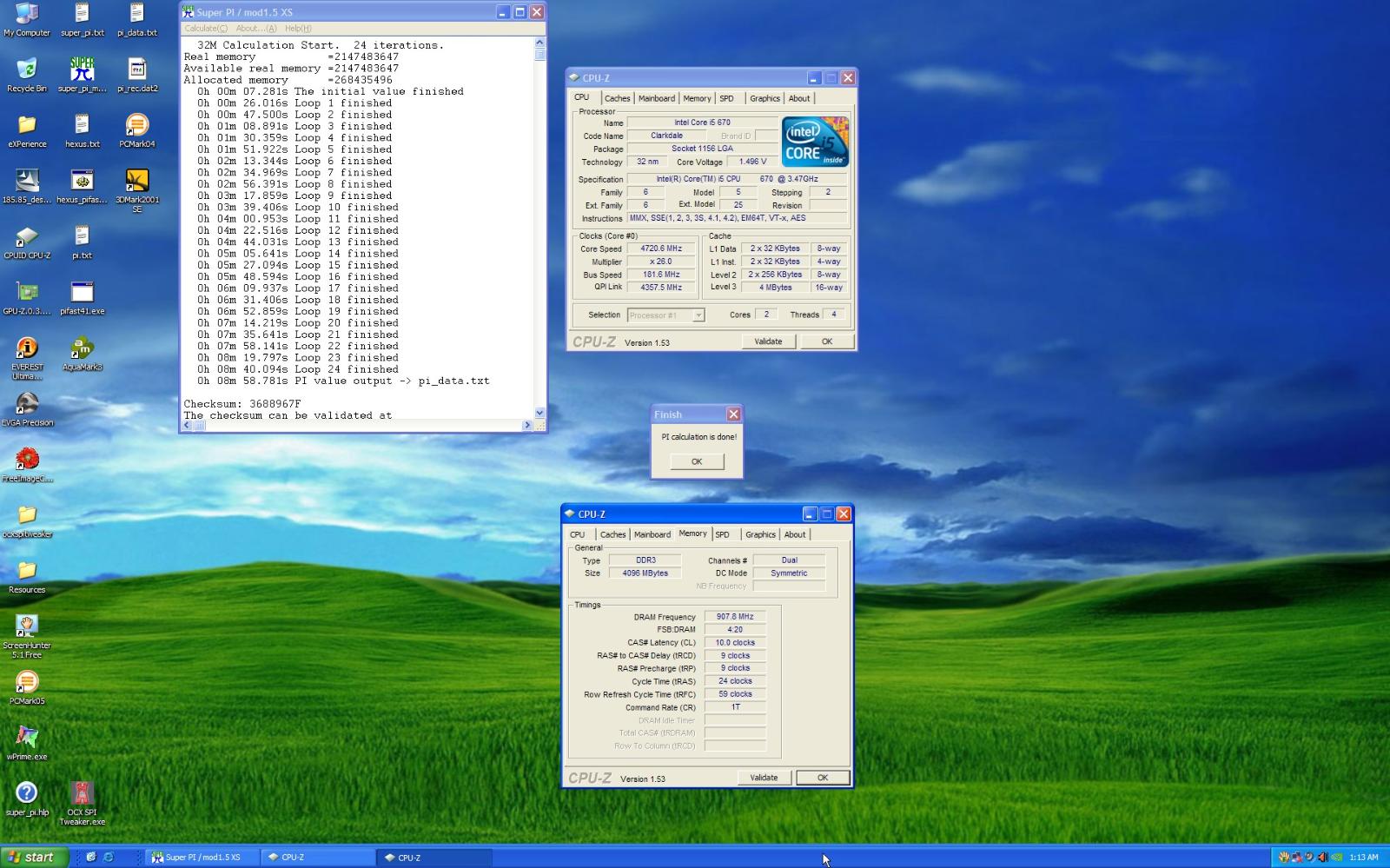Open About menu in Super PI
The width and height of the screenshot is (1390, 868).
point(256,28)
